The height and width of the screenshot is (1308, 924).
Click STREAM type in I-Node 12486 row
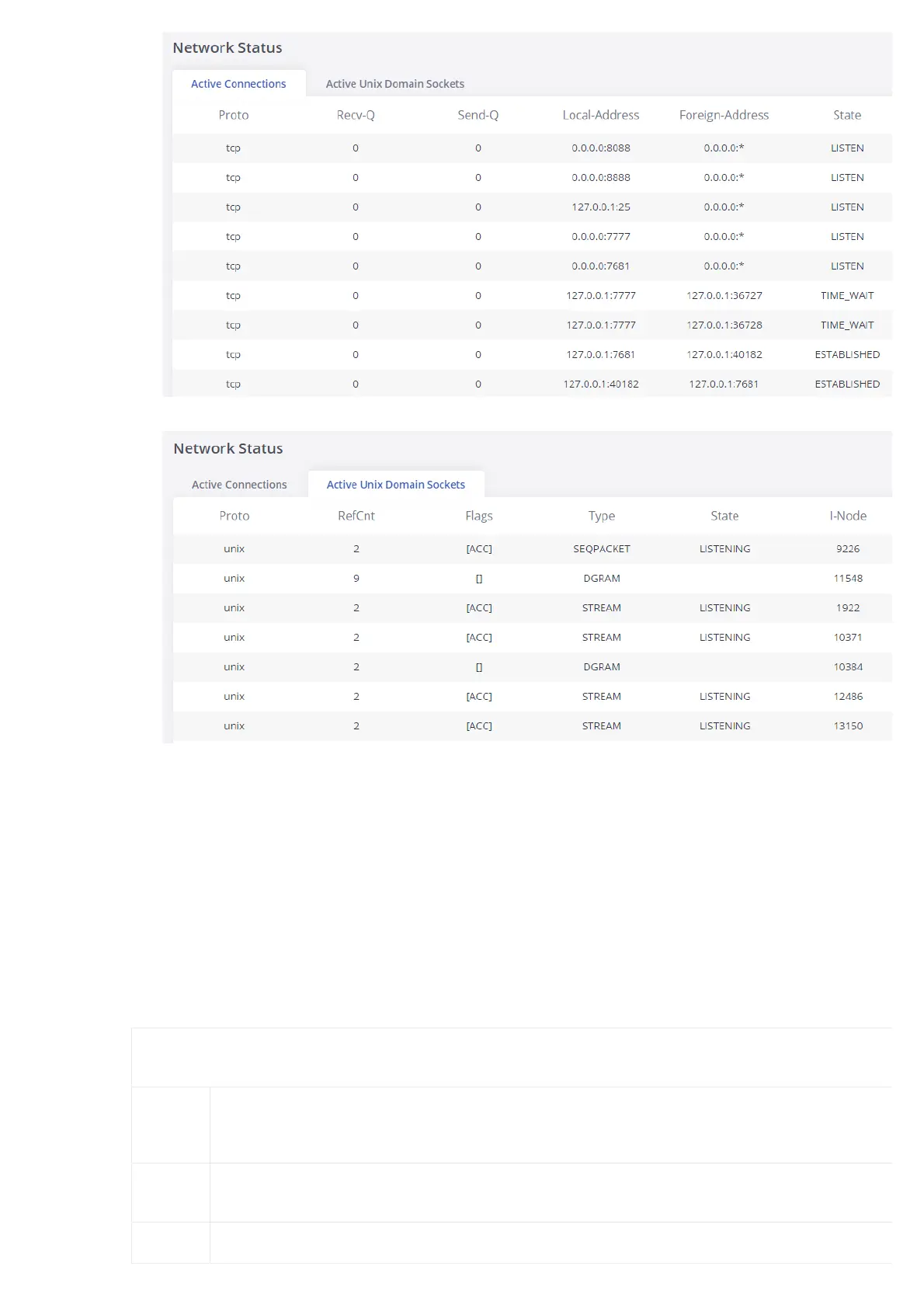tap(602, 696)
